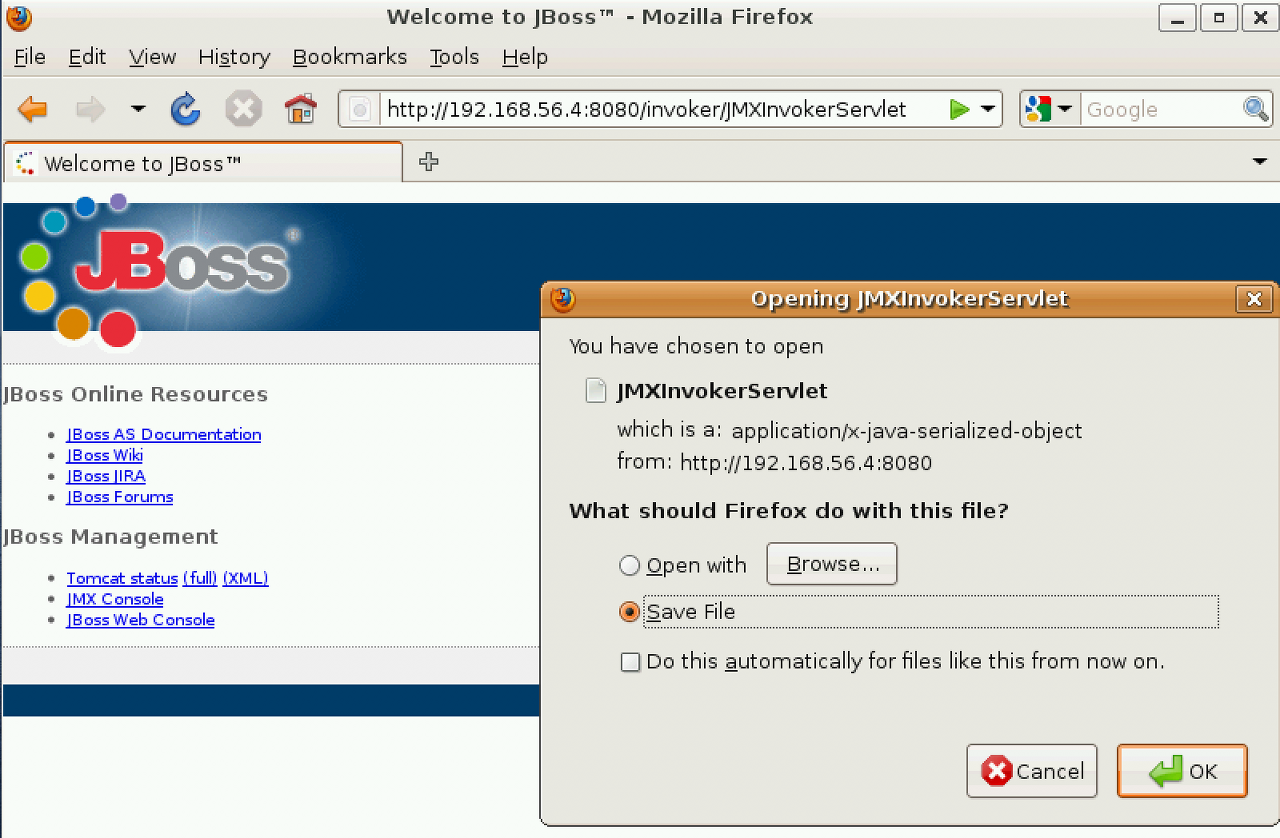Open the JBoss Web Console link
The image size is (1280, 838).
tap(141, 620)
